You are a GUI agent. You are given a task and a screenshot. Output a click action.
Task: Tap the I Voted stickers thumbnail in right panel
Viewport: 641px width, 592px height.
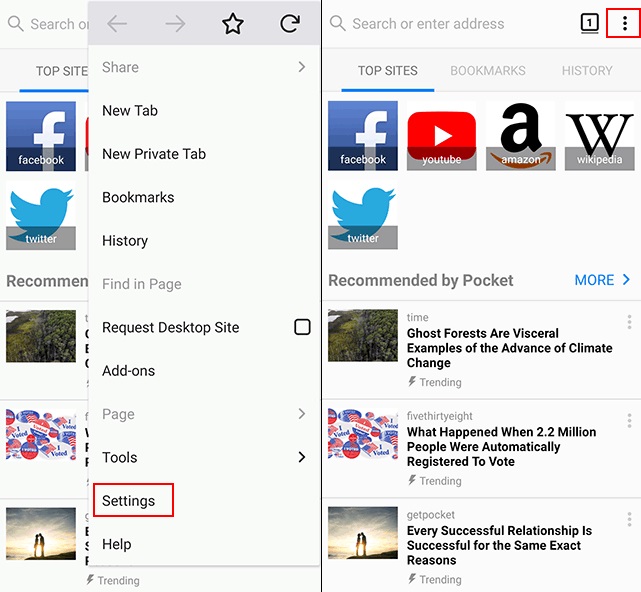pos(363,434)
